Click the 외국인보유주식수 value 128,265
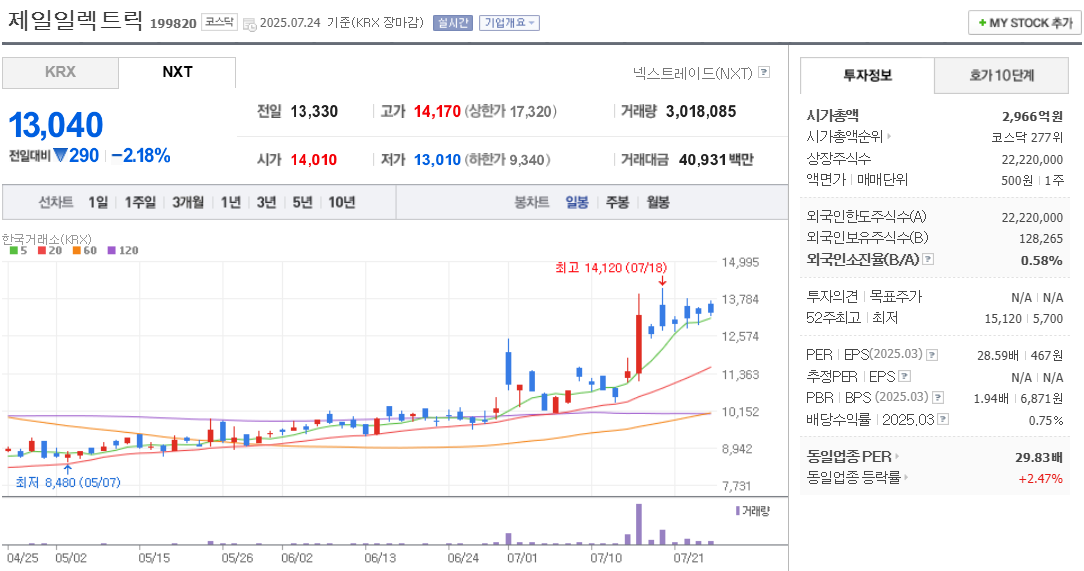The height and width of the screenshot is (571, 1084). pyautogui.click(x=1040, y=238)
